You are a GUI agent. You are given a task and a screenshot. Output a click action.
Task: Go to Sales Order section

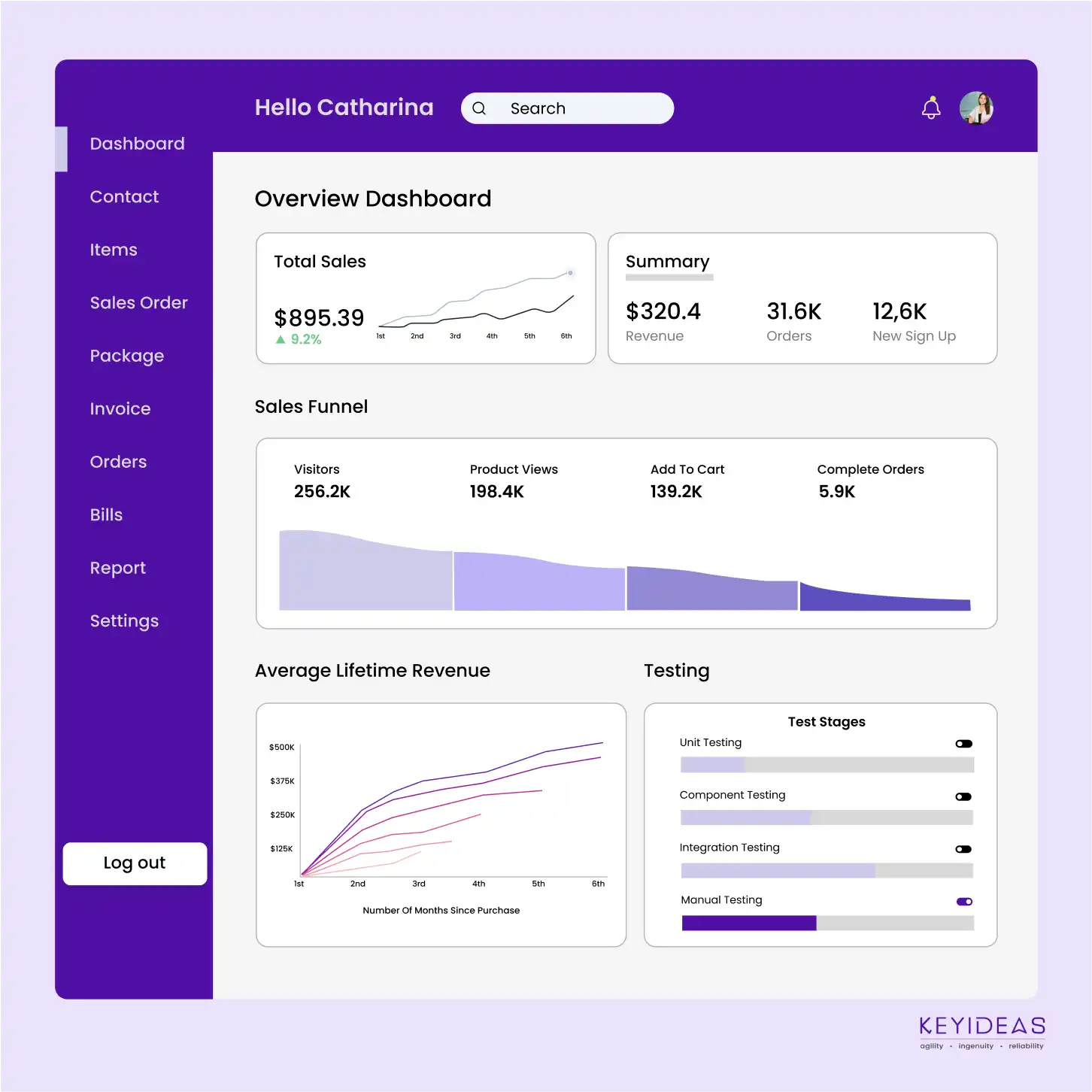pos(138,303)
